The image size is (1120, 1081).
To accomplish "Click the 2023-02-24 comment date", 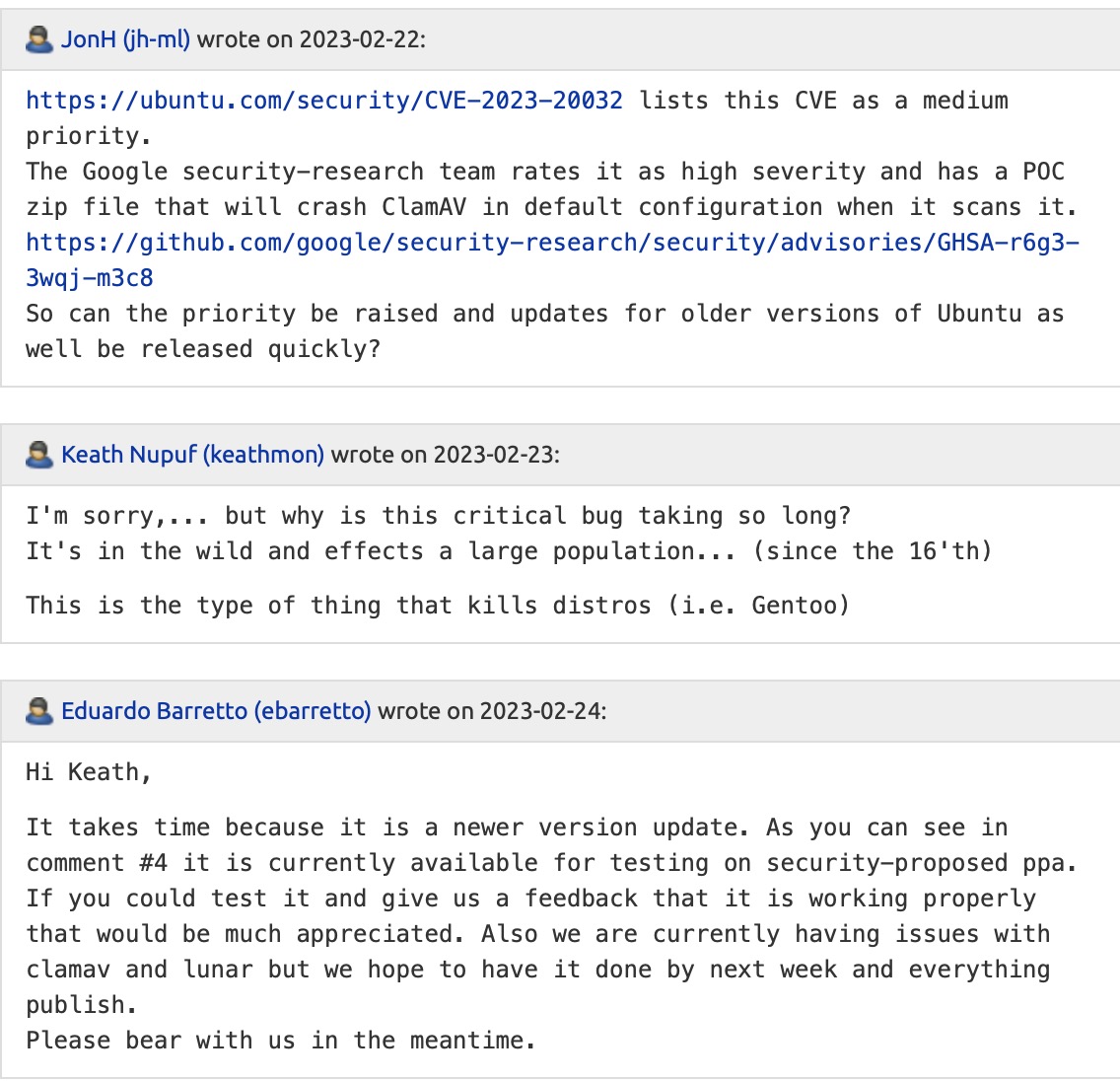I will pyautogui.click(x=541, y=711).
